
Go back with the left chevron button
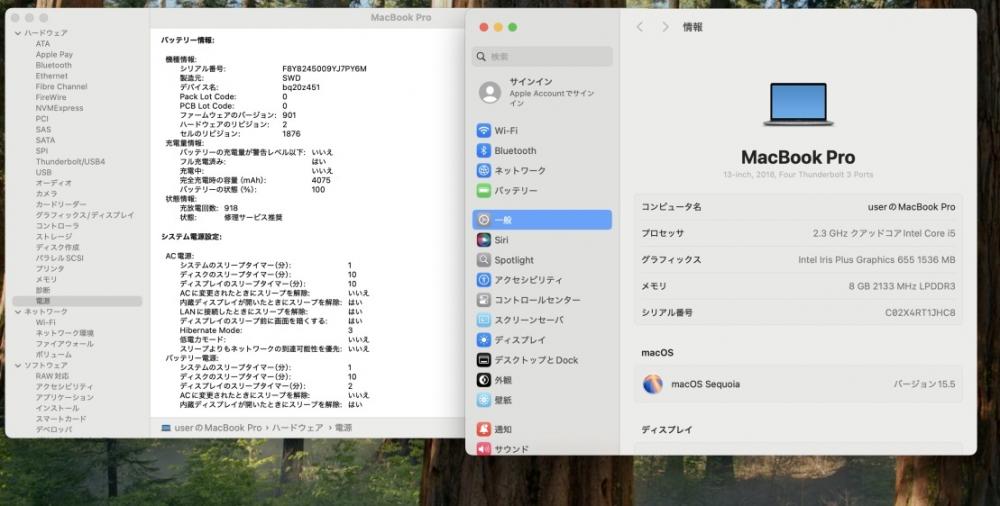click(x=640, y=27)
